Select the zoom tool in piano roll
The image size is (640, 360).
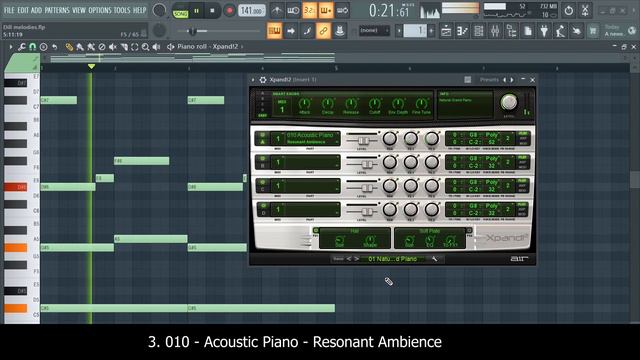145,47
